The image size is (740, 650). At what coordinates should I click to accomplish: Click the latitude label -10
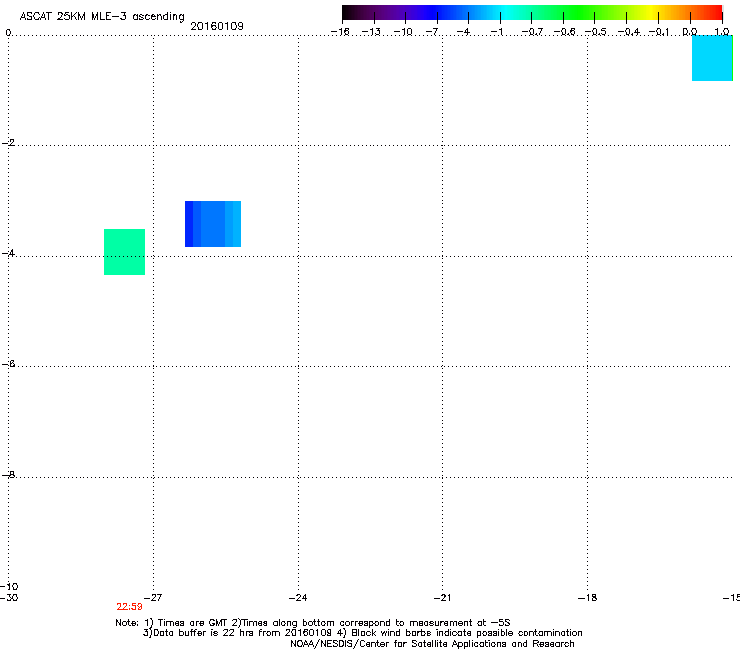9,586
